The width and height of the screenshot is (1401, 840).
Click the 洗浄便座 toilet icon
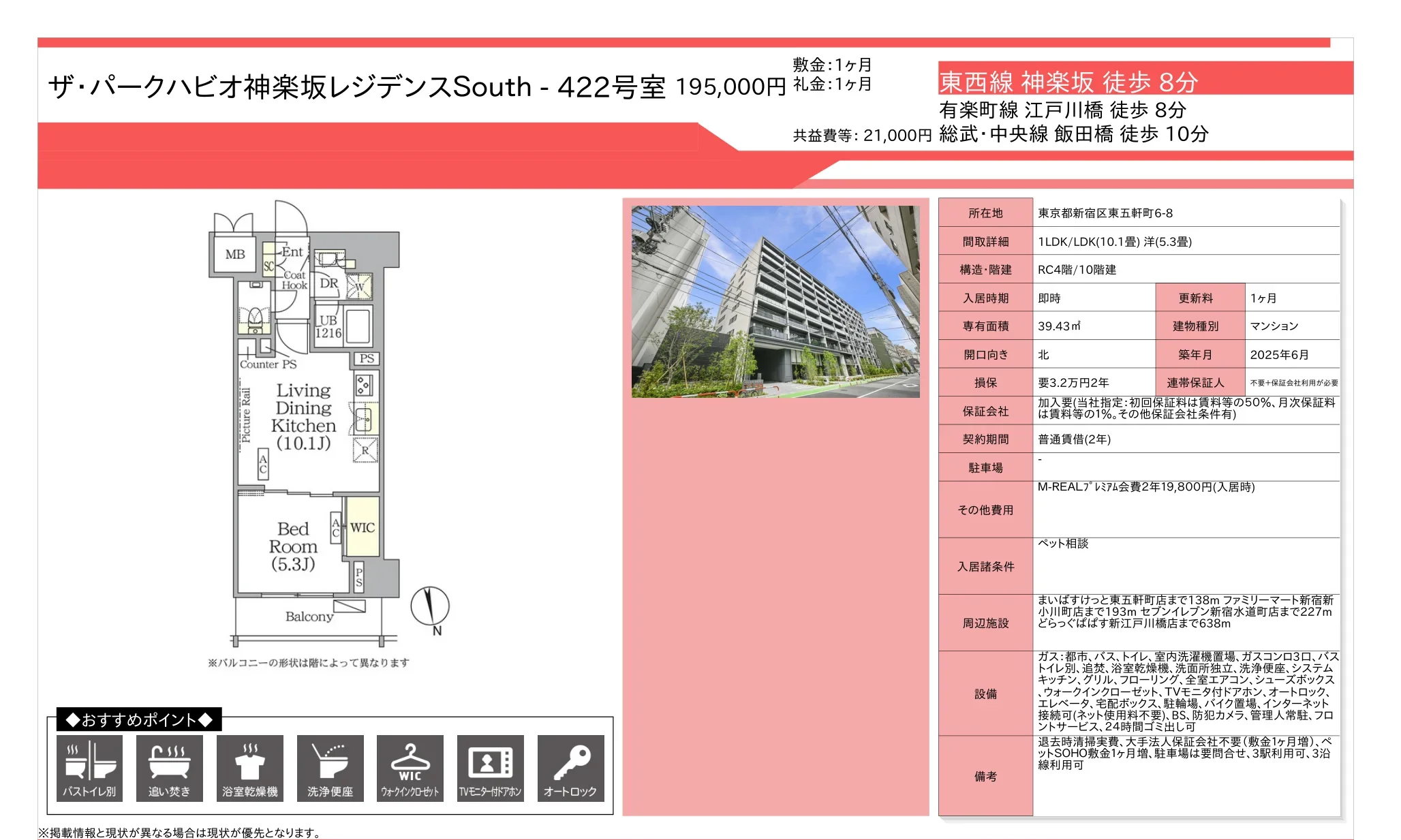point(330,767)
